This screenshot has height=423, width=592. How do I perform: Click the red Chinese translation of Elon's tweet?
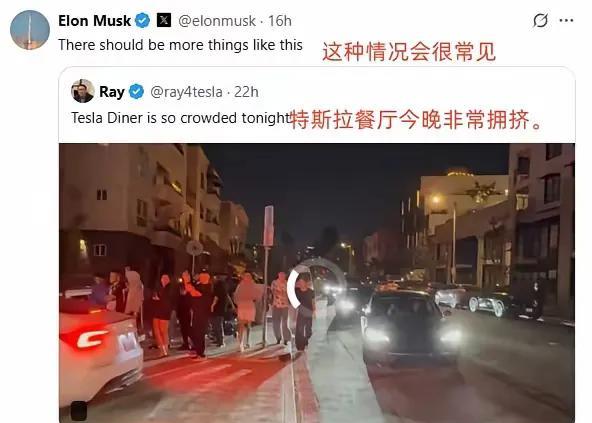[409, 52]
